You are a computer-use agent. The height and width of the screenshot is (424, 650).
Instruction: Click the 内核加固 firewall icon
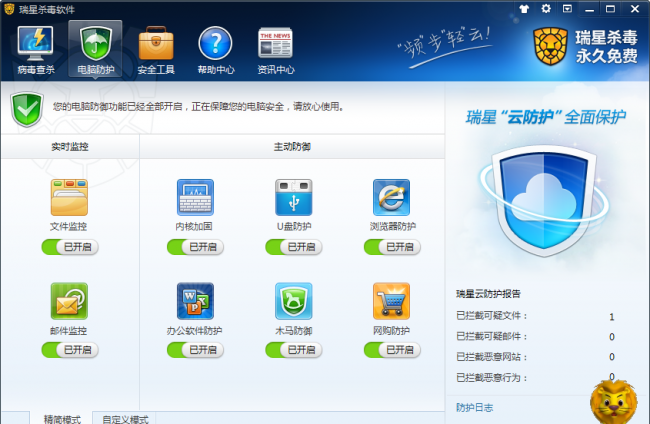(x=195, y=197)
